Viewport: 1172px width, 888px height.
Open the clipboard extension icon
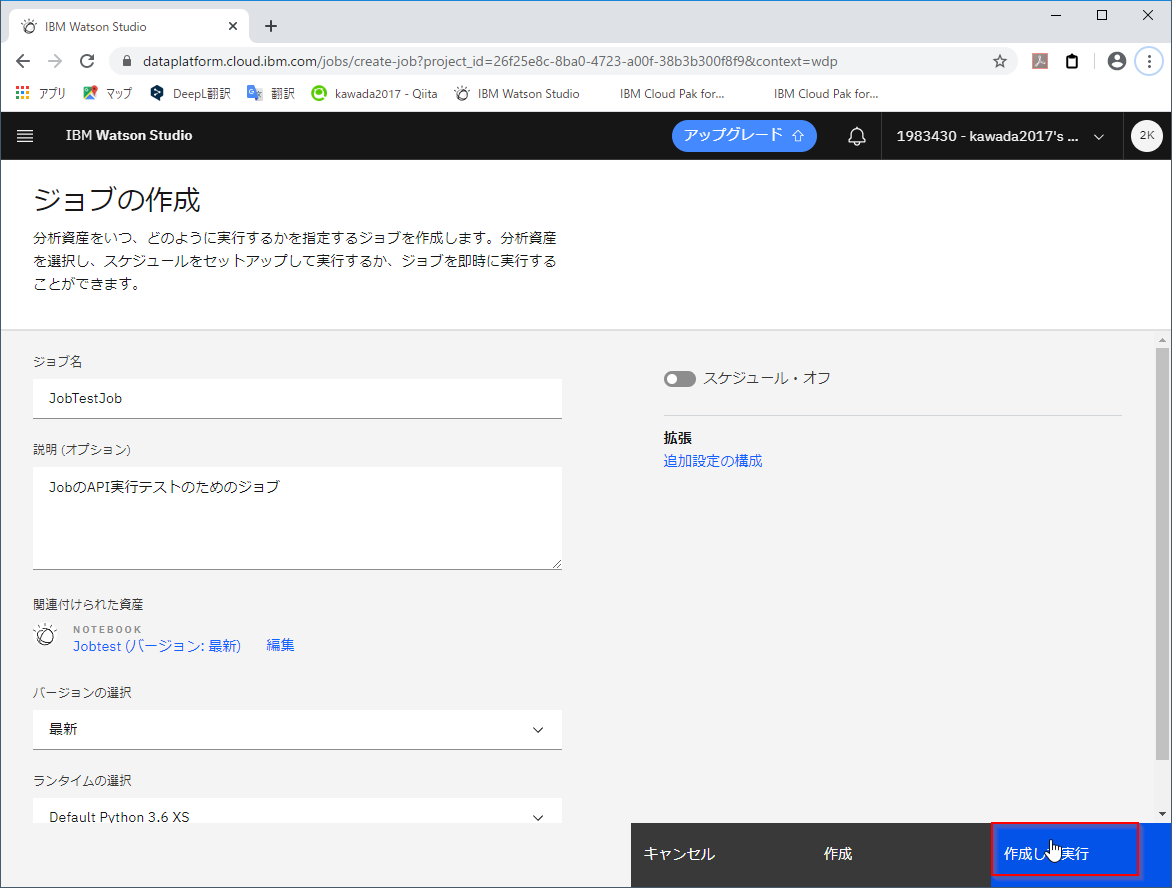pyautogui.click(x=1072, y=61)
